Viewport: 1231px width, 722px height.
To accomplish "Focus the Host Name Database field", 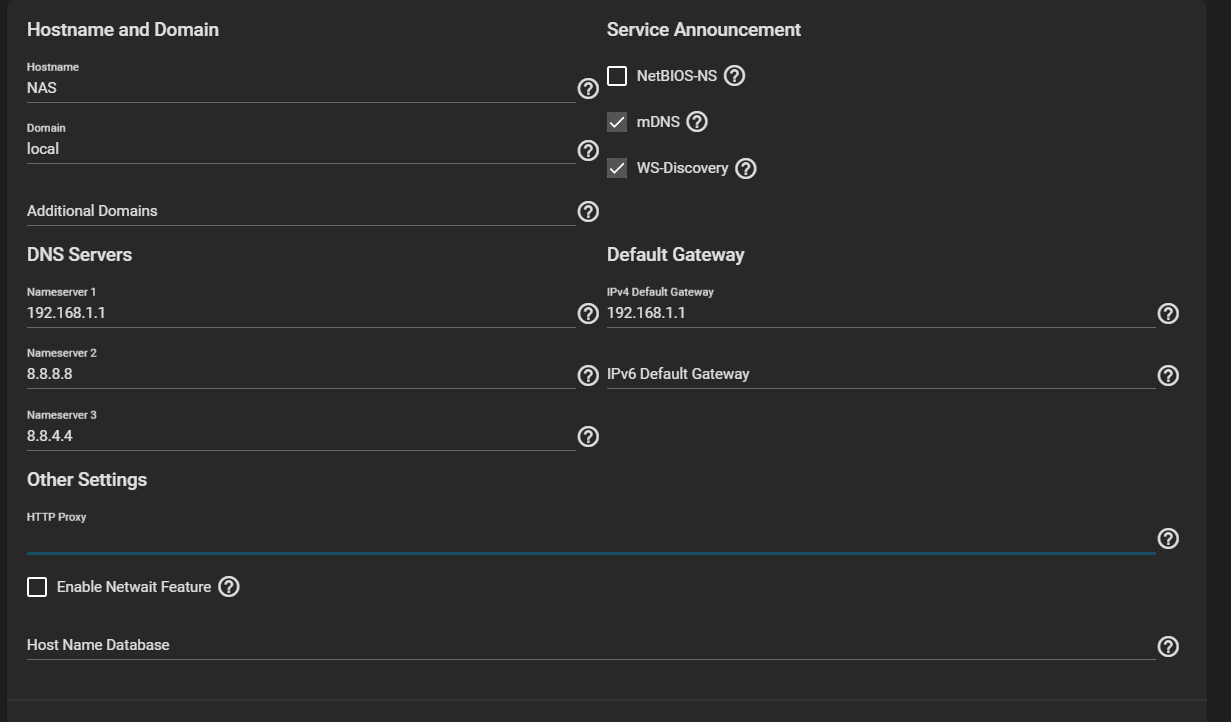I will pyautogui.click(x=590, y=645).
